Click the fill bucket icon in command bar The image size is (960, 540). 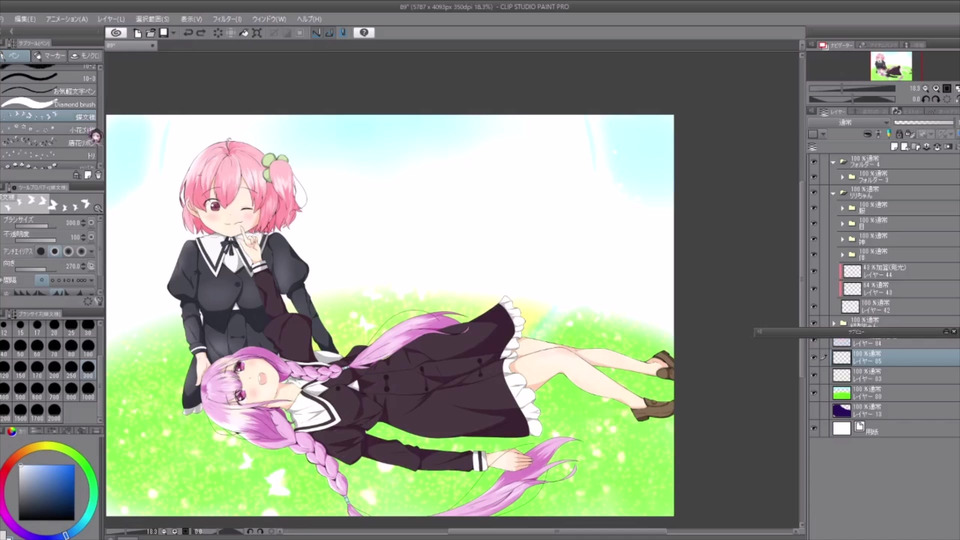pyautogui.click(x=244, y=33)
